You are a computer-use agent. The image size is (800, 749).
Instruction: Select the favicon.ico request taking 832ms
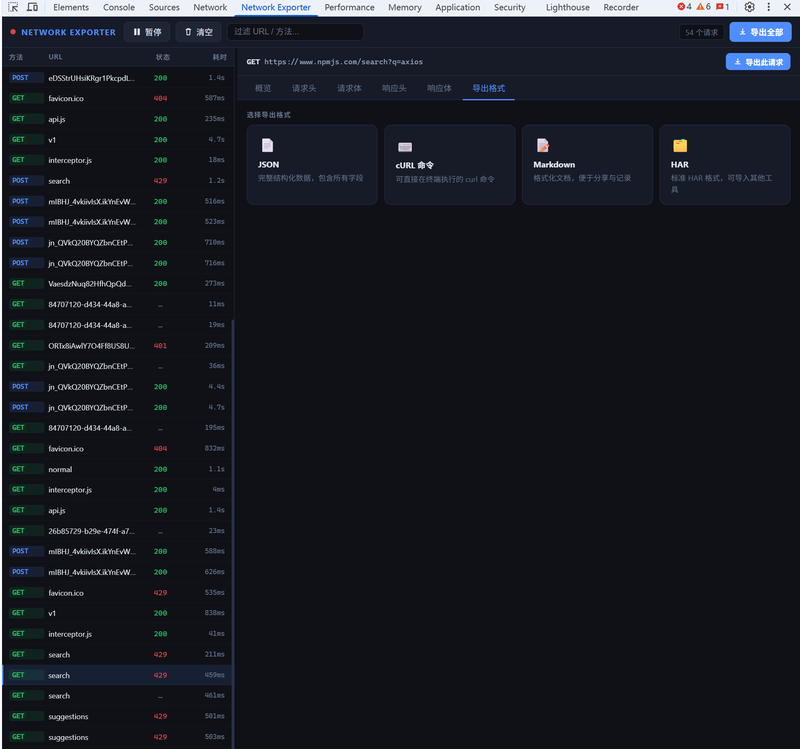(117, 448)
